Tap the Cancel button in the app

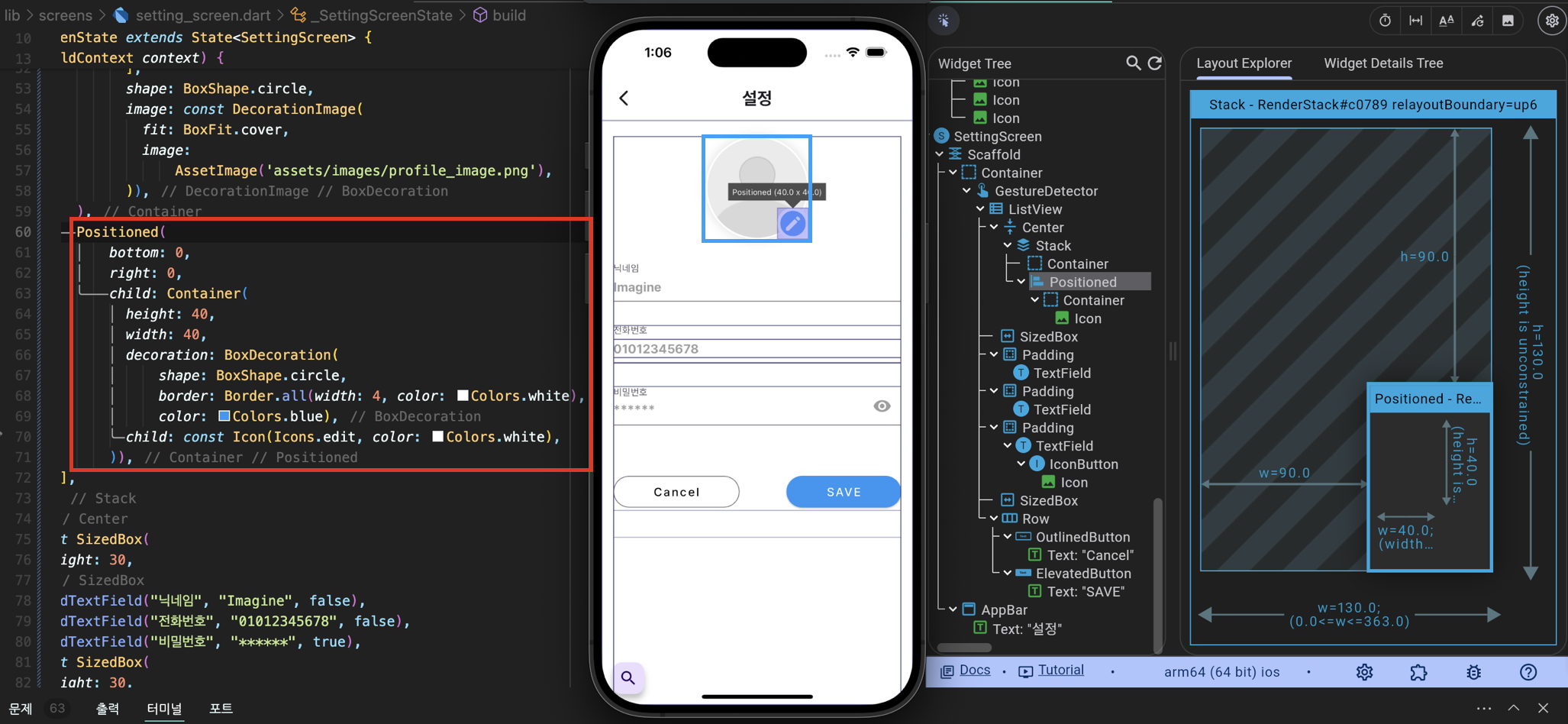pyautogui.click(x=676, y=492)
